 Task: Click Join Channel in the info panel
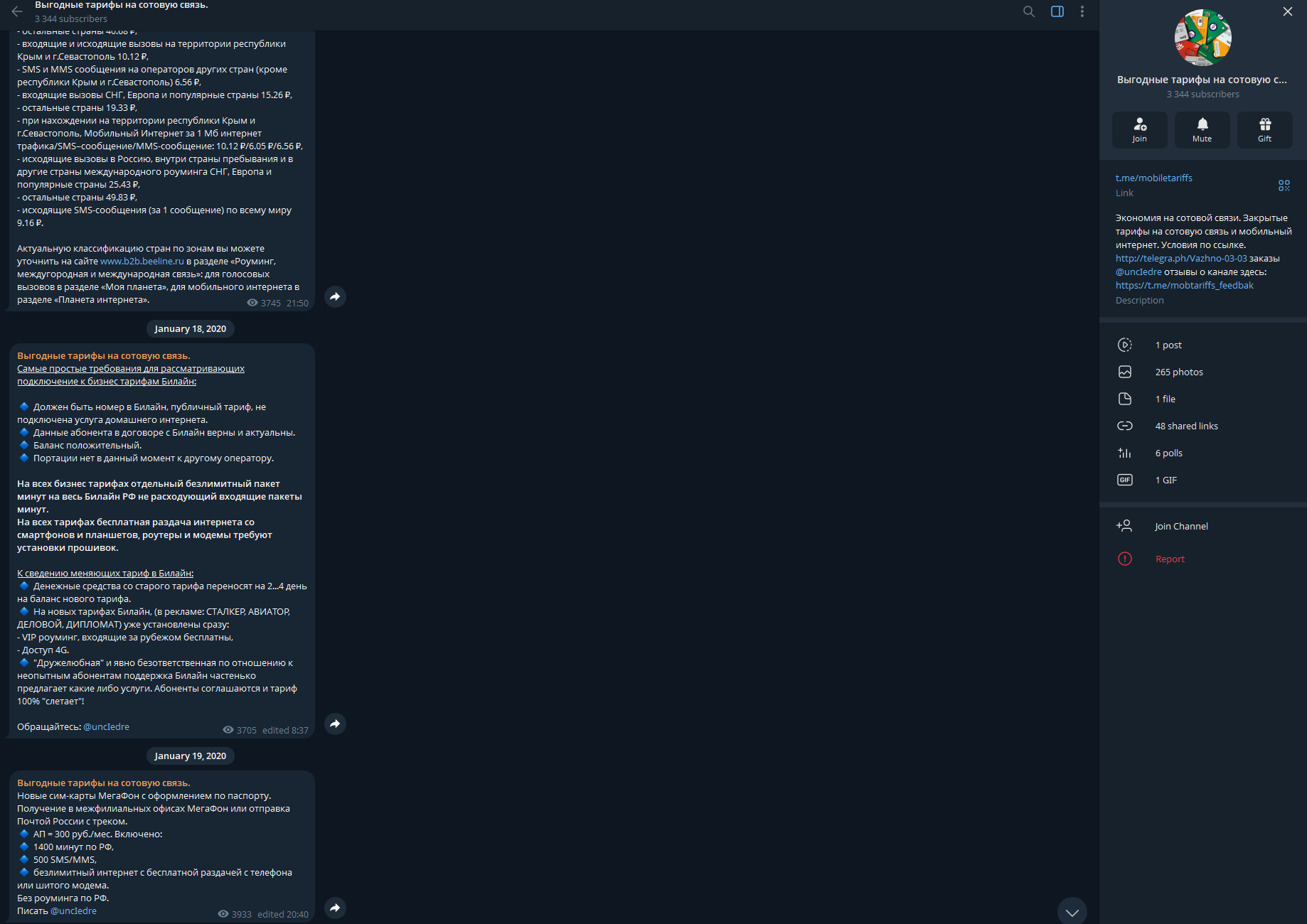1203,526
